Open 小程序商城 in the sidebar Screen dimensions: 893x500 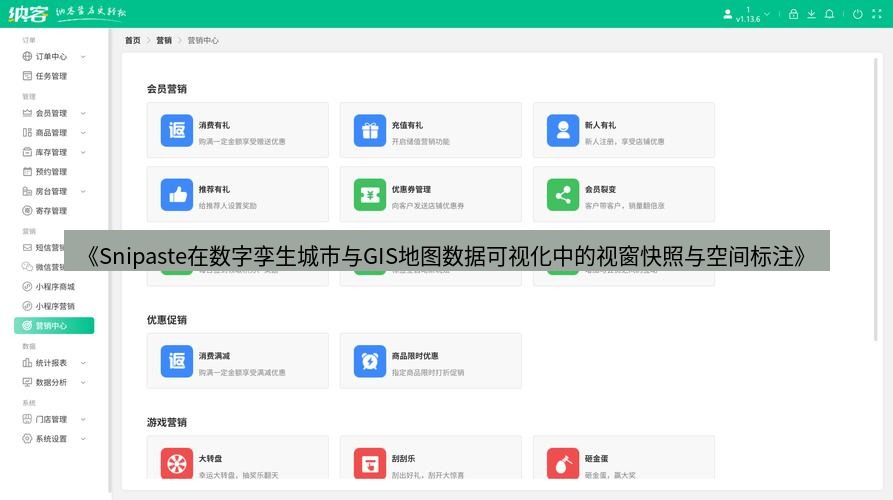[54, 286]
